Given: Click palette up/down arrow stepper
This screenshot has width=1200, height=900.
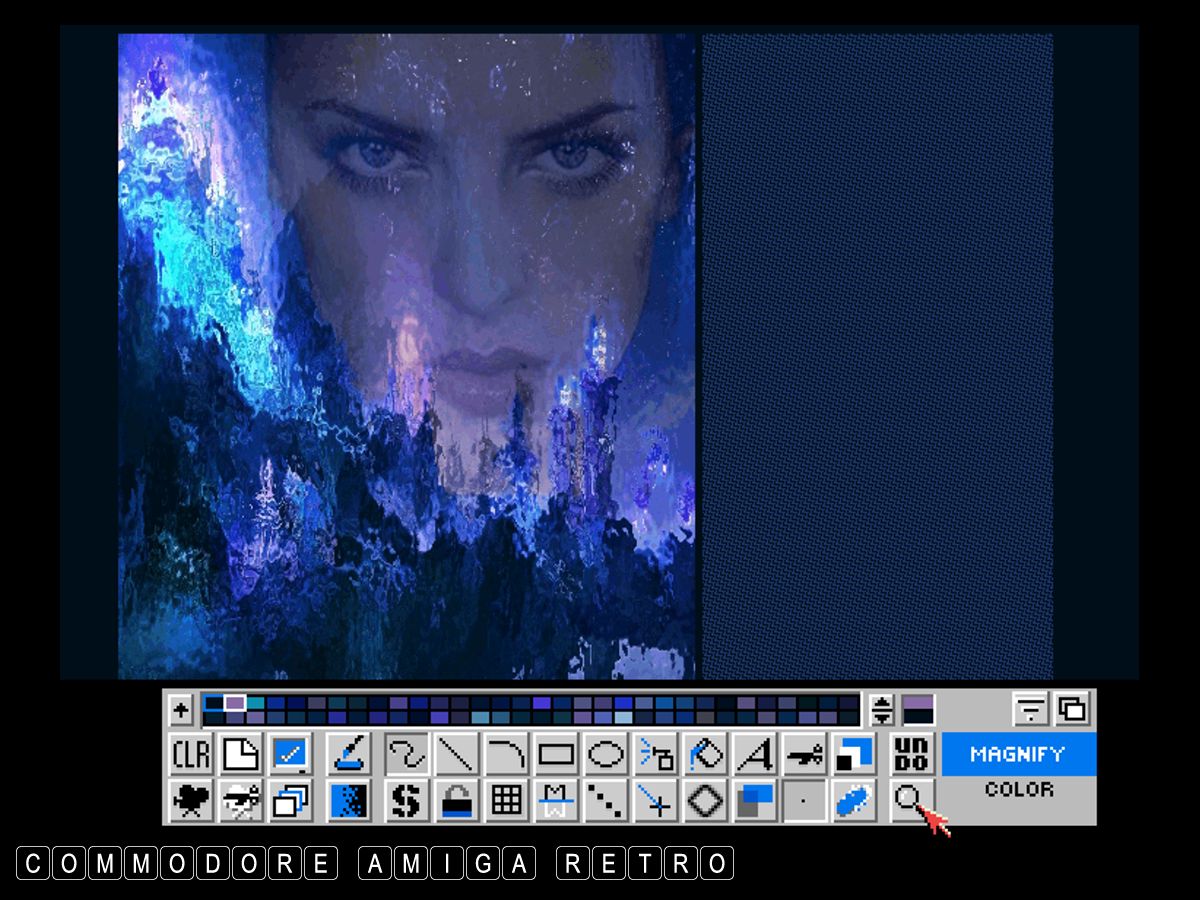Looking at the screenshot, I should pyautogui.click(x=881, y=710).
